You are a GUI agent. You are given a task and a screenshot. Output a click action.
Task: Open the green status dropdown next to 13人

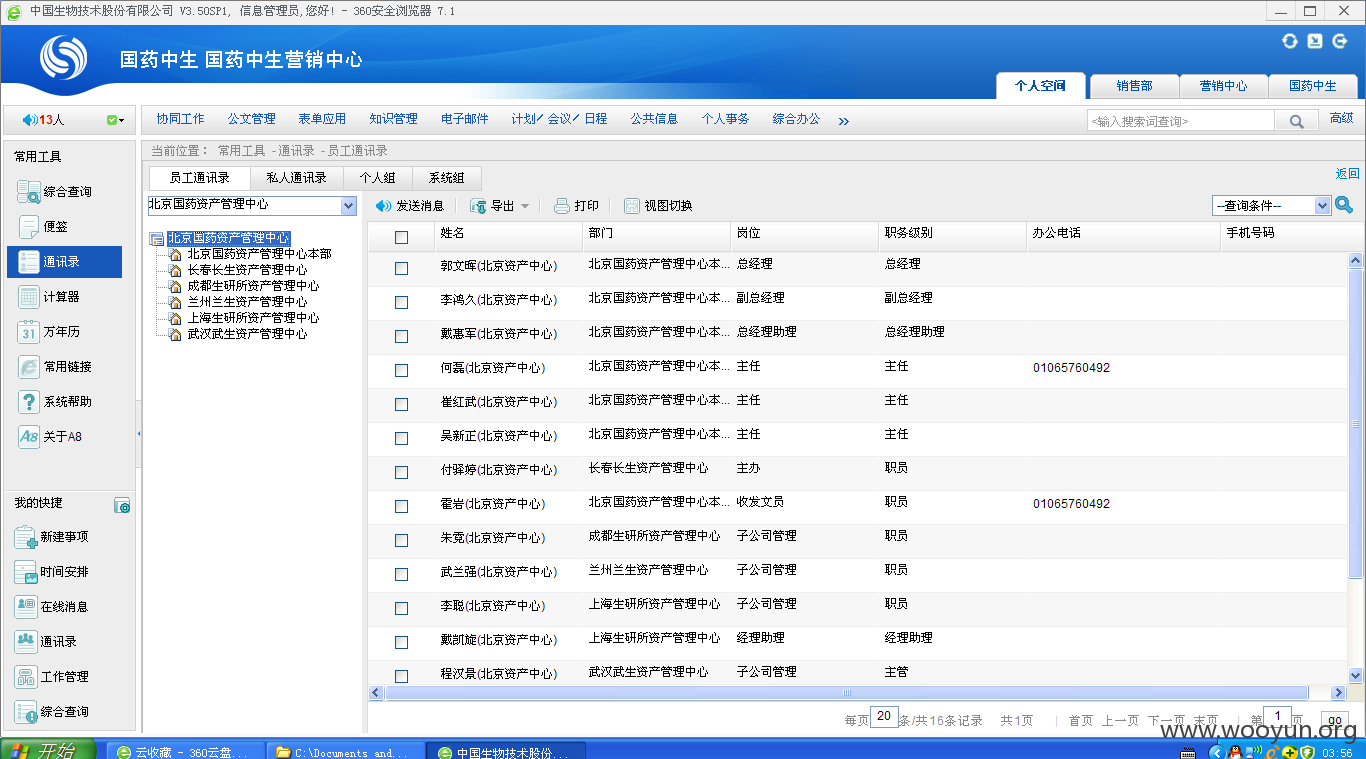[115, 120]
